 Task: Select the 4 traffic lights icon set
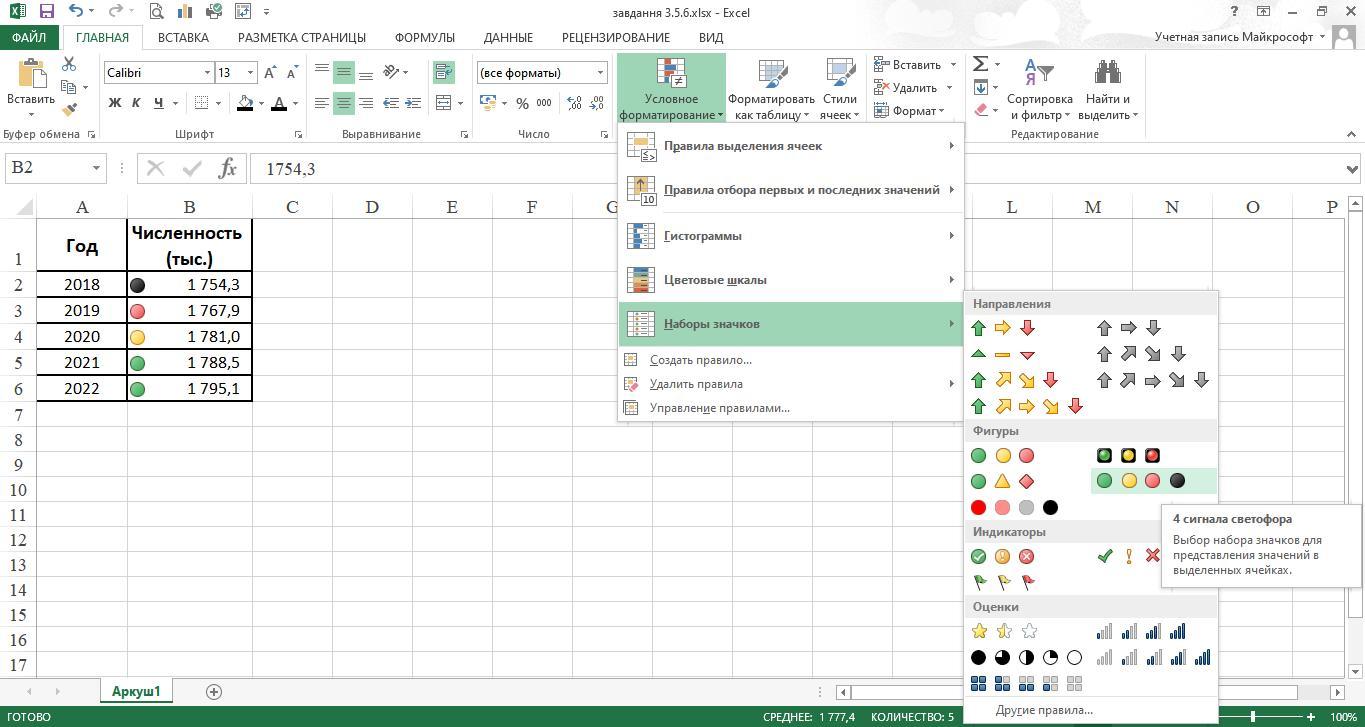click(x=1140, y=481)
